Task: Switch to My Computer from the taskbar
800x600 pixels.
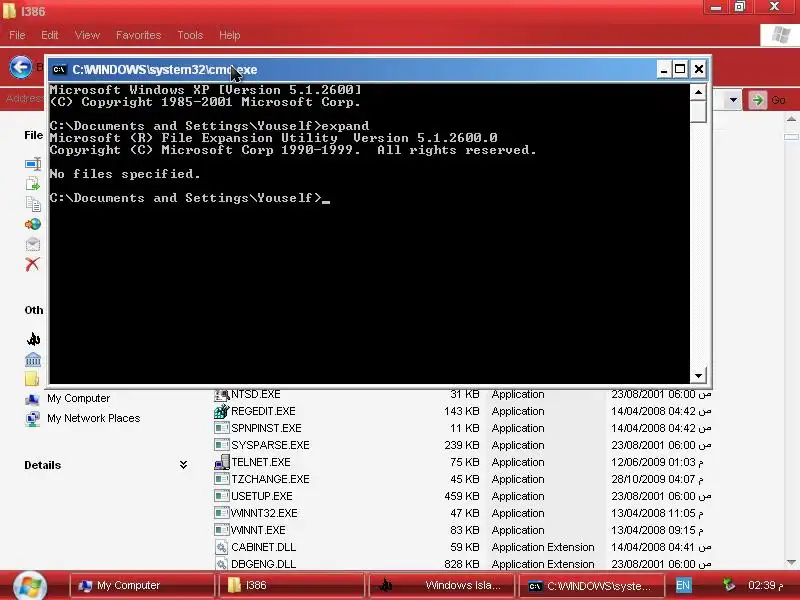Action: 141,585
